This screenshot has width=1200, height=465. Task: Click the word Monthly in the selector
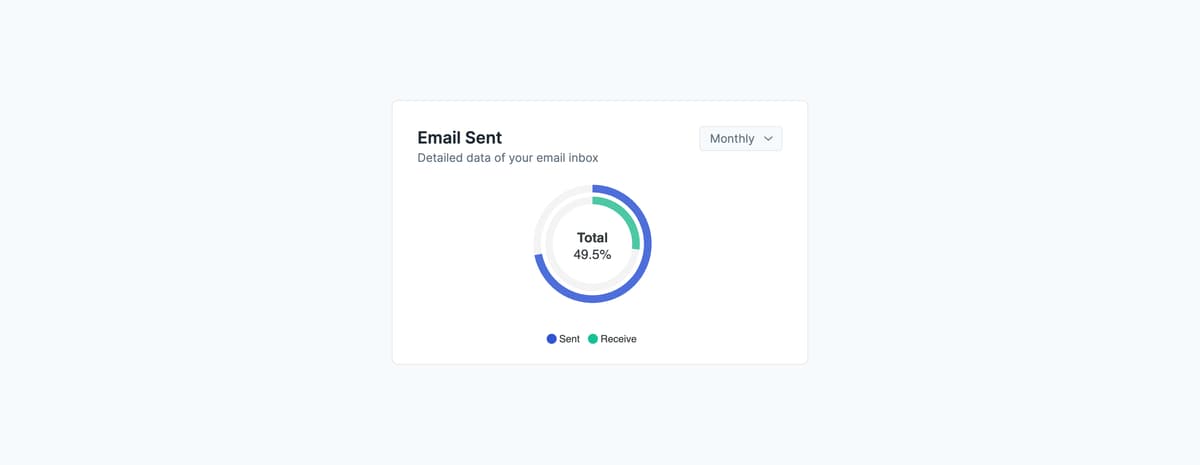click(x=732, y=139)
